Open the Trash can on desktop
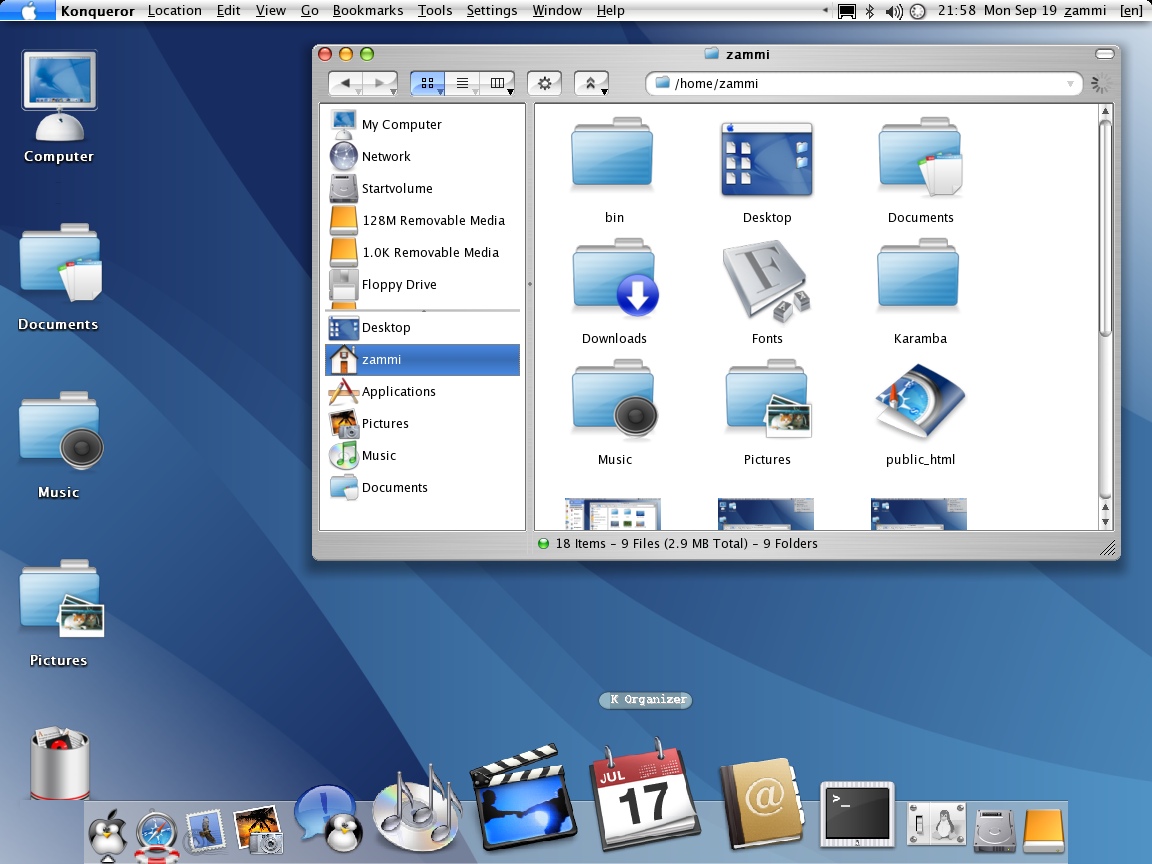This screenshot has height=864, width=1152. tap(60, 763)
